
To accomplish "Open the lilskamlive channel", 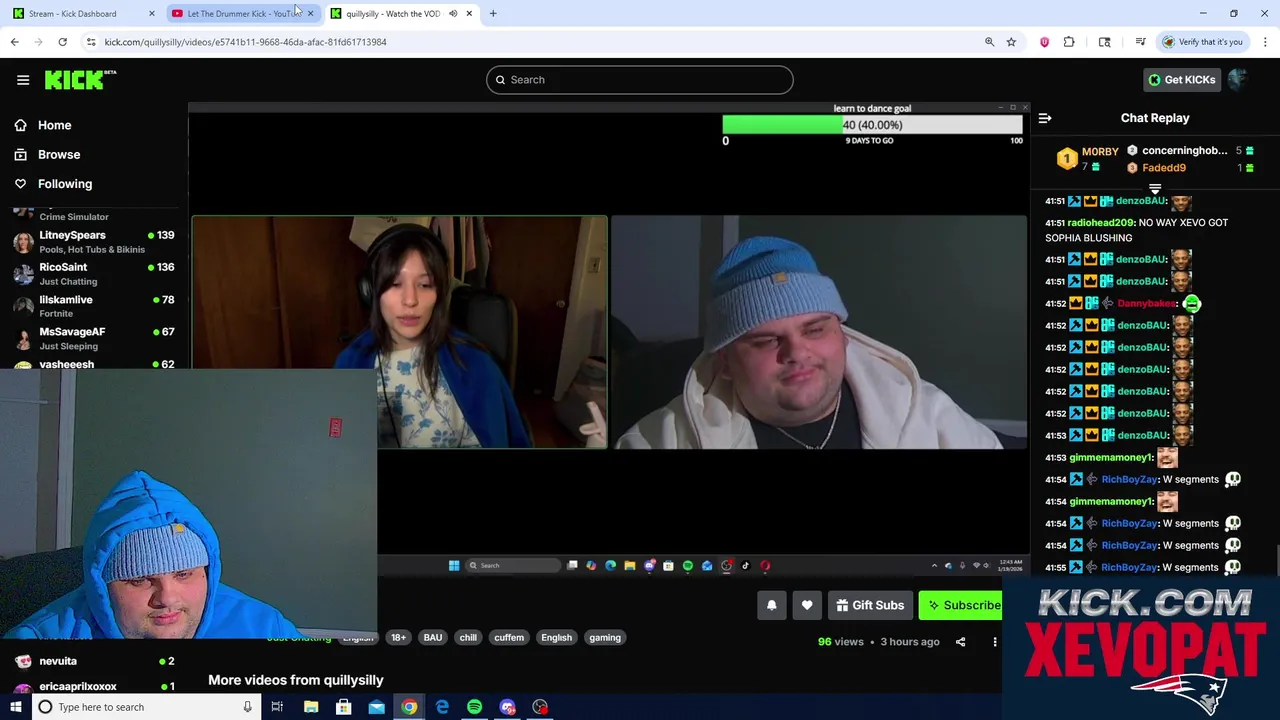I will 94,306.
